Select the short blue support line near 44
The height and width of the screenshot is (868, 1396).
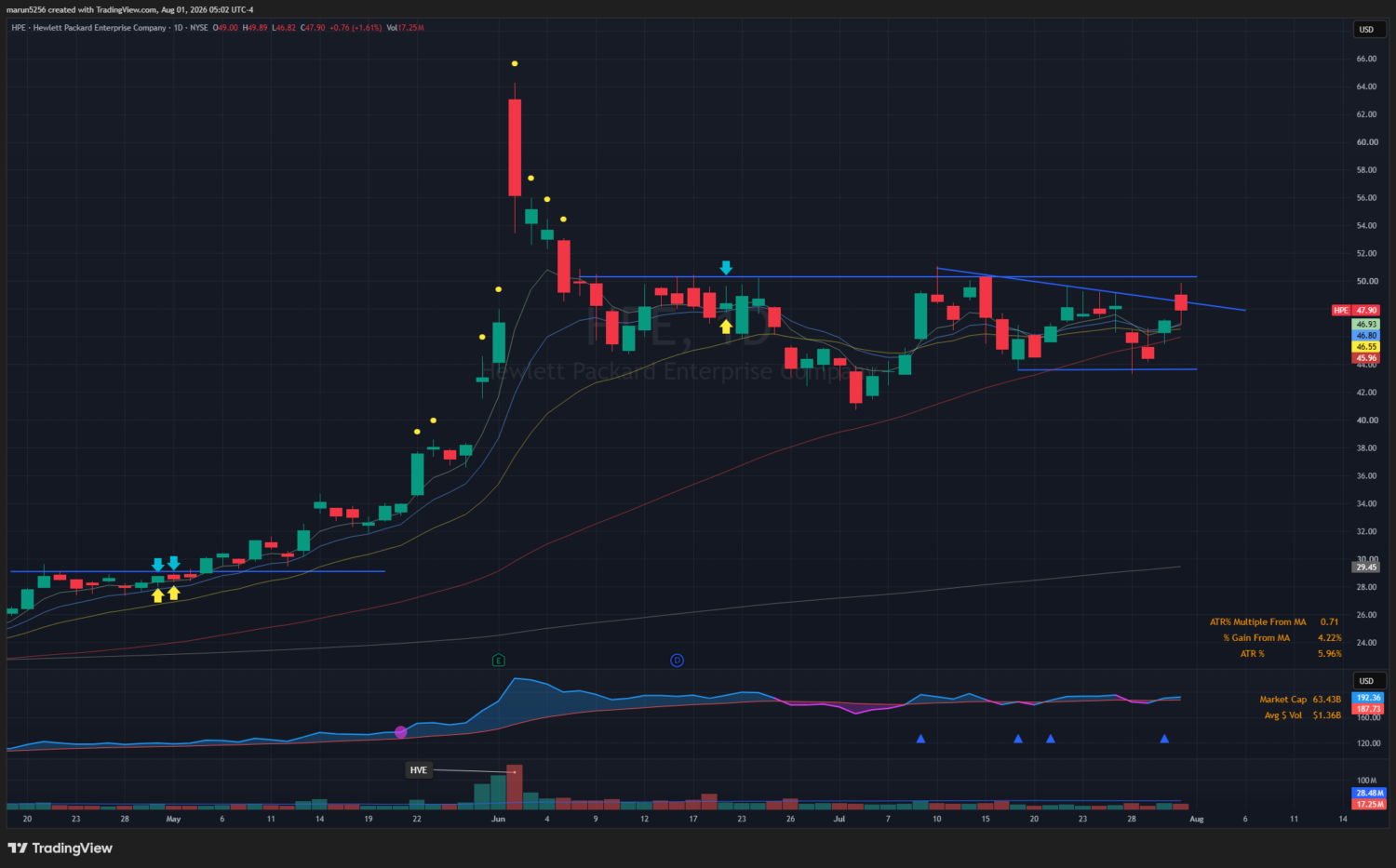click(x=1107, y=370)
